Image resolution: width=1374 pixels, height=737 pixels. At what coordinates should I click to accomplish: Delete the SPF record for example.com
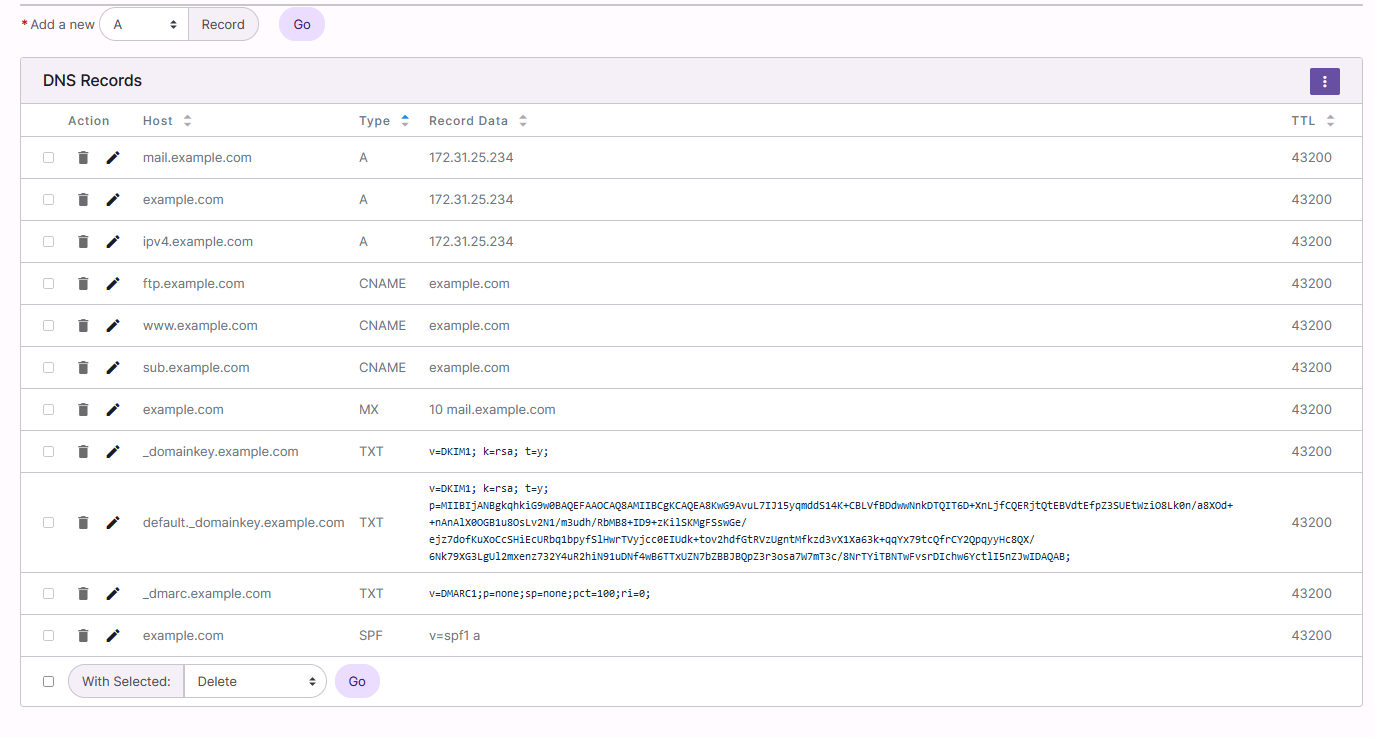(83, 635)
